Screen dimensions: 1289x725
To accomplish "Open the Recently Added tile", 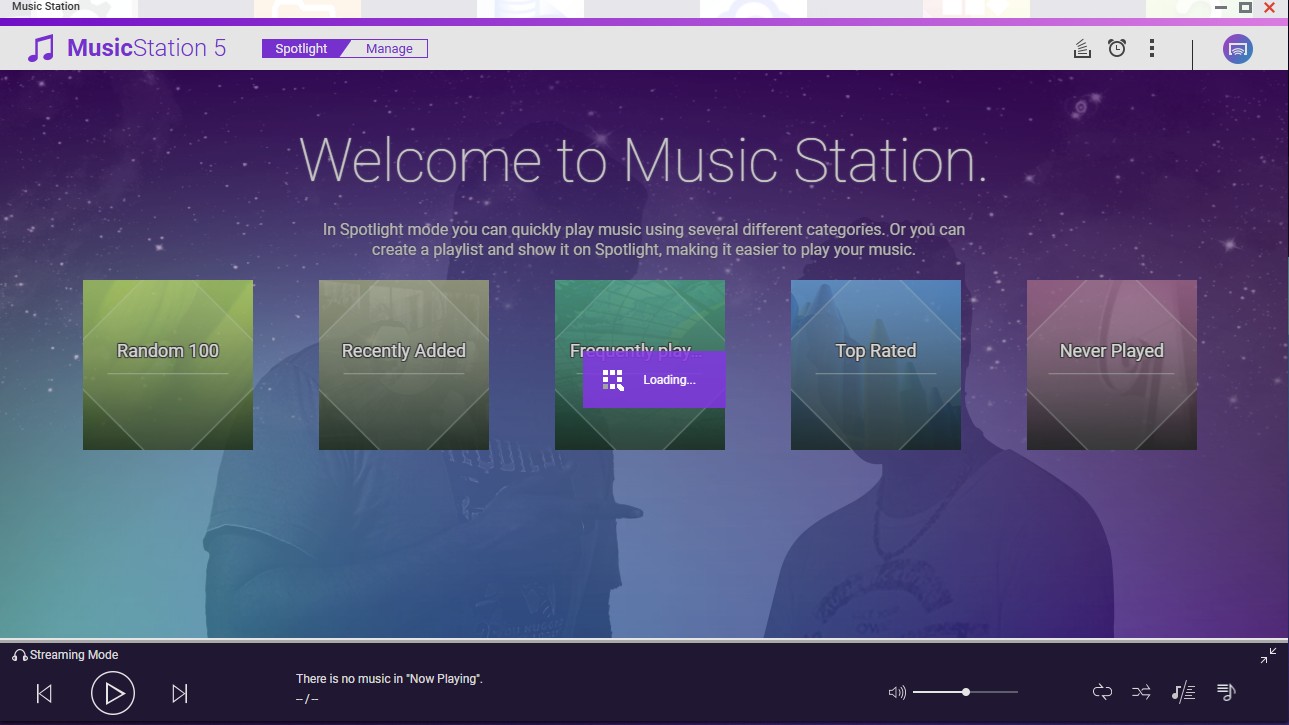I will click(x=404, y=365).
